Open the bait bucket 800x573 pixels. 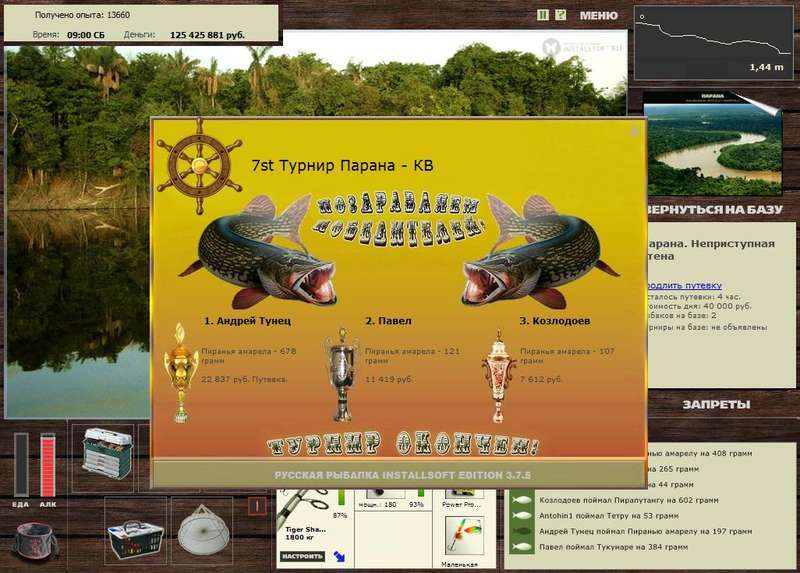coord(34,541)
